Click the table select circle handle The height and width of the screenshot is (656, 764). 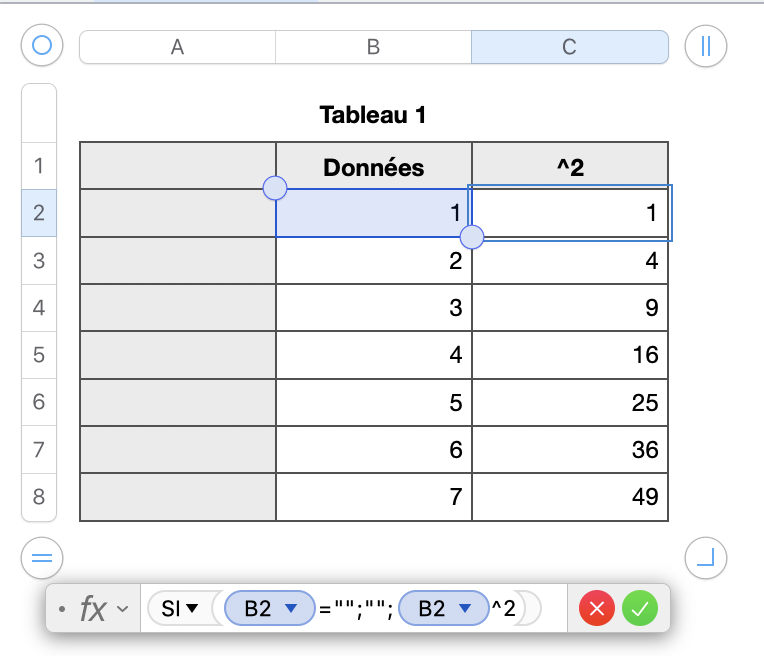click(42, 45)
